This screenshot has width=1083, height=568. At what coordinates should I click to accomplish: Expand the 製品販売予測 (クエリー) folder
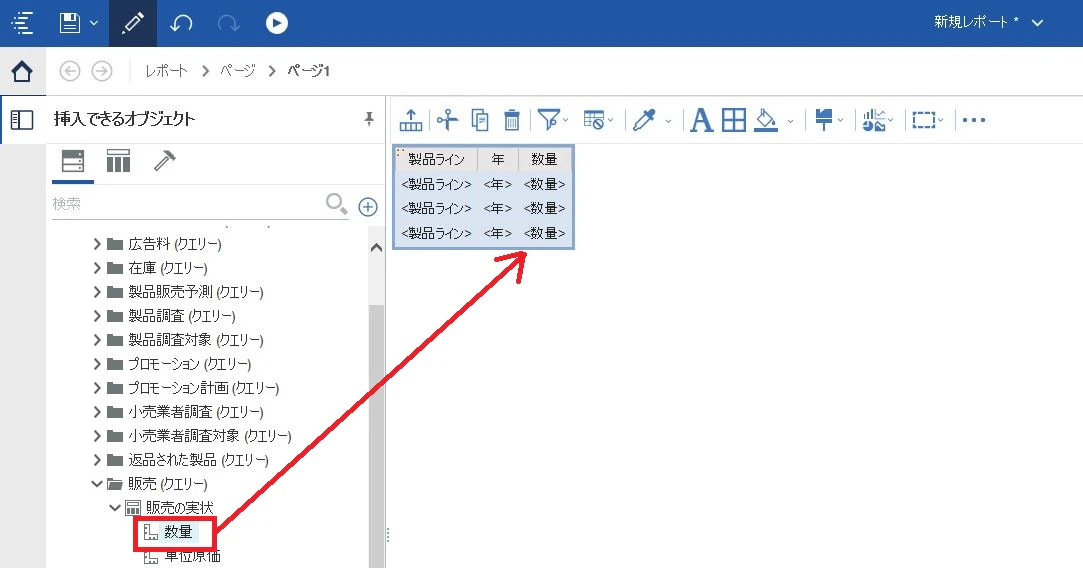(x=97, y=292)
